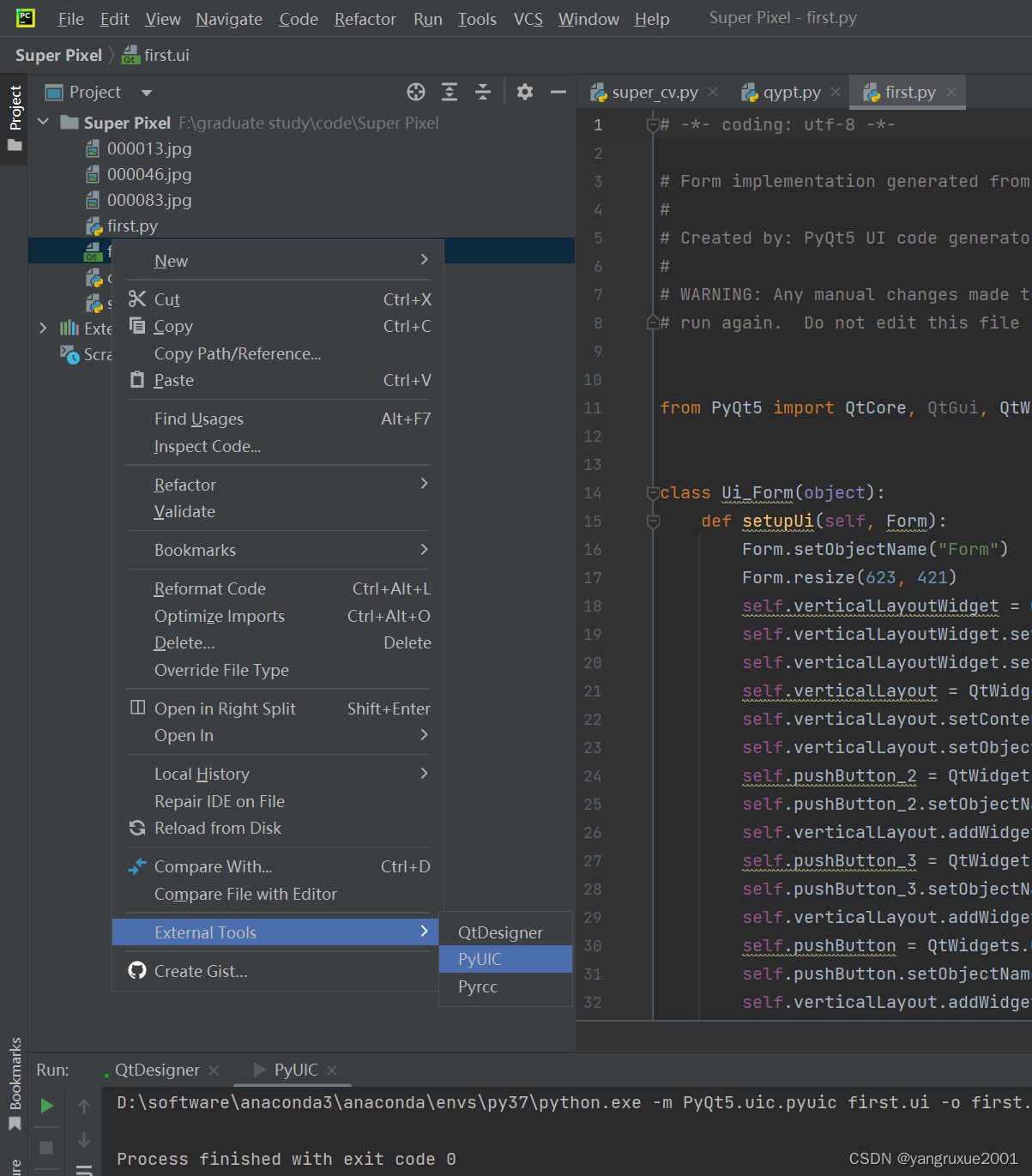Expand the Local History submenu
Image resolution: width=1032 pixels, height=1176 pixels.
424,773
